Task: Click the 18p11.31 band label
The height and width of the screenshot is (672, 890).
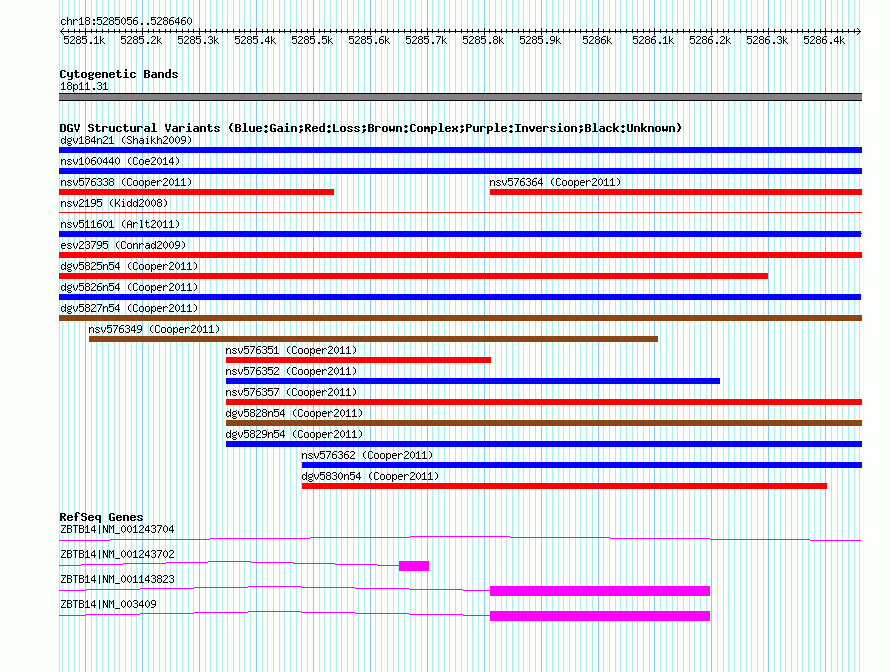Action: pyautogui.click(x=84, y=86)
